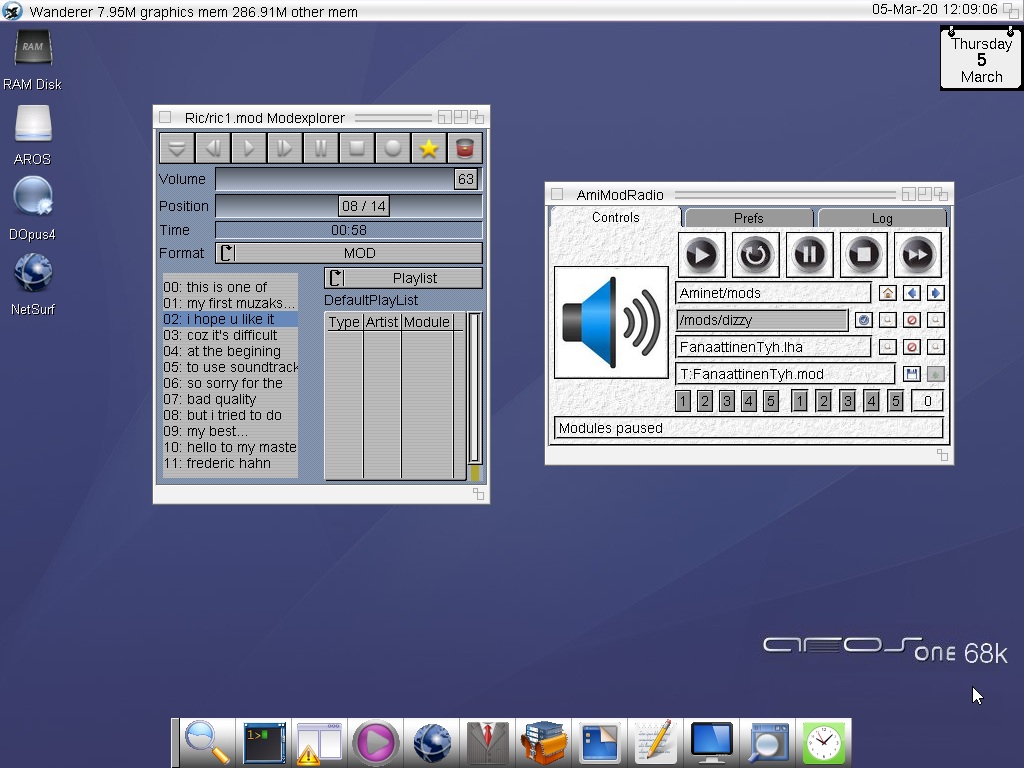Viewport: 1024px width, 768px height.
Task: Click the red trash bin icon in Modexplorer
Action: pos(464,149)
